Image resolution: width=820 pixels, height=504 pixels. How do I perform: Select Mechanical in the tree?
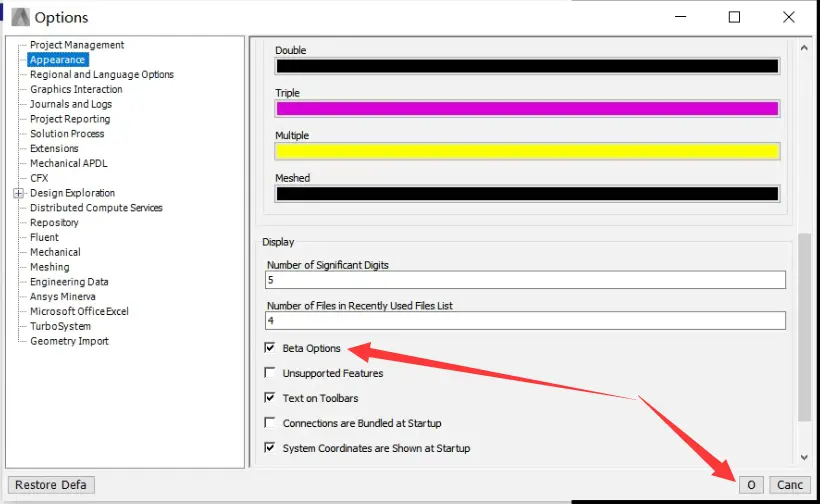55,252
